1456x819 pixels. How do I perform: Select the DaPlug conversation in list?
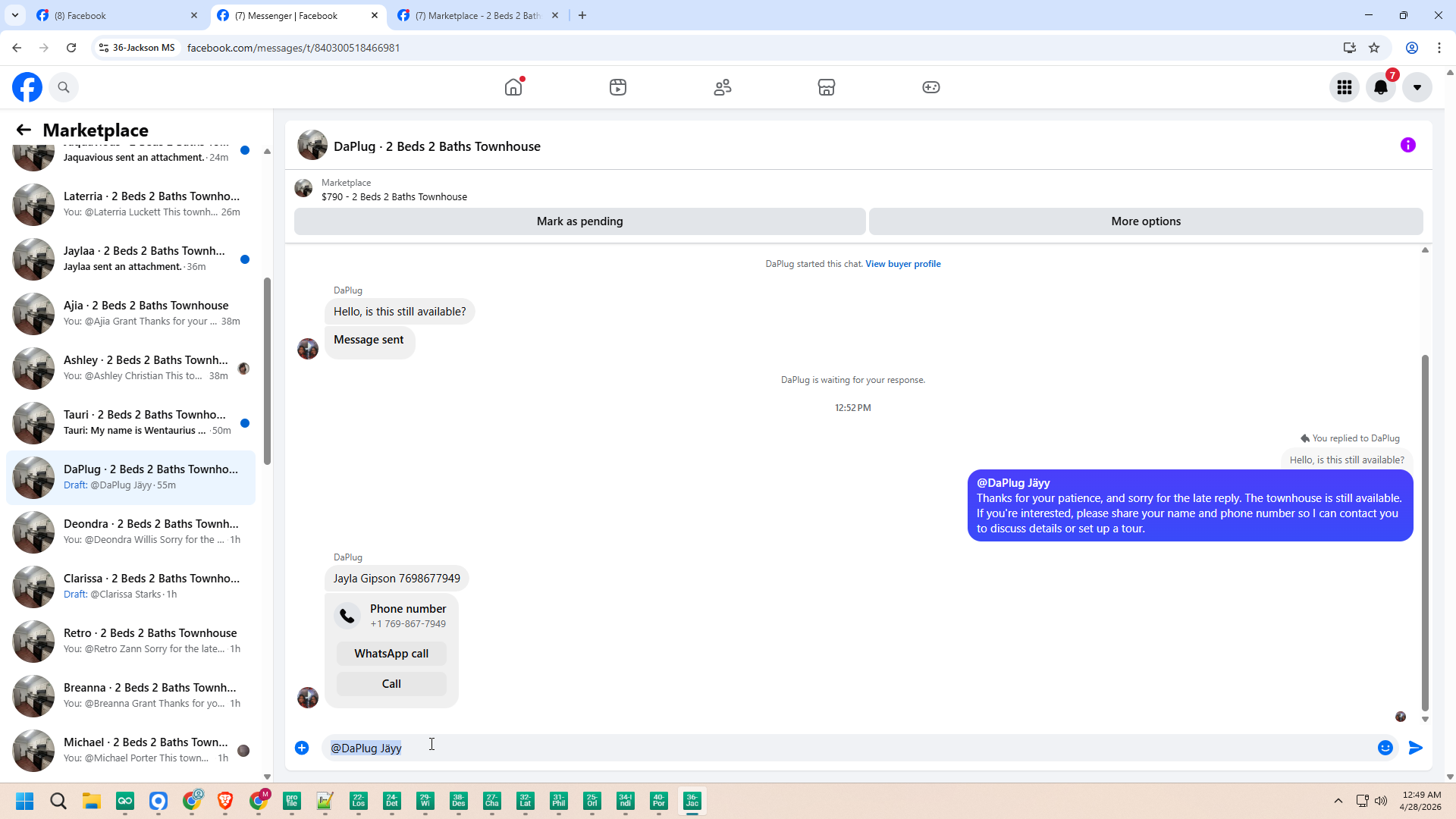[130, 477]
